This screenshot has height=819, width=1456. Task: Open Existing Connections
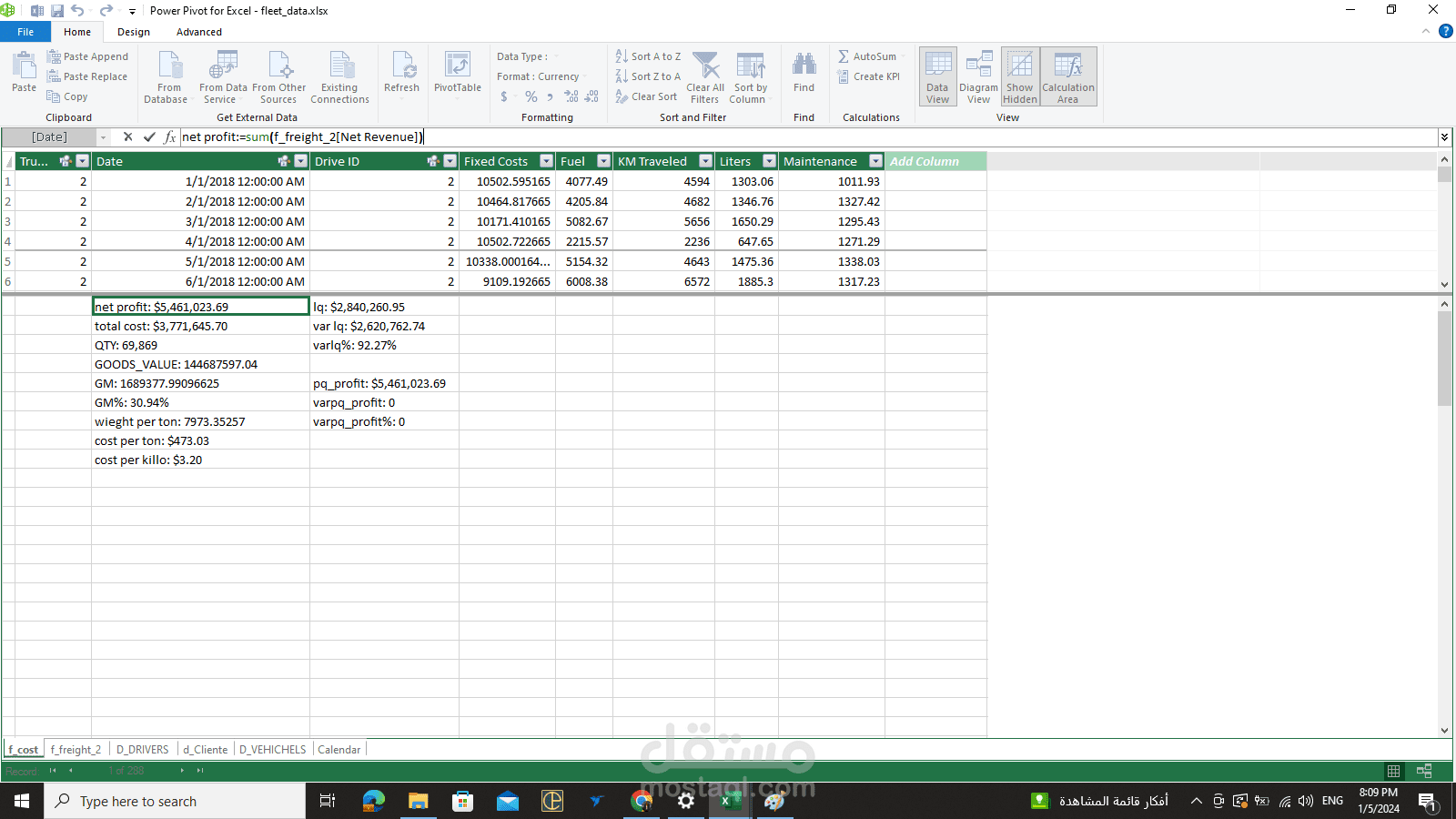coord(339,77)
